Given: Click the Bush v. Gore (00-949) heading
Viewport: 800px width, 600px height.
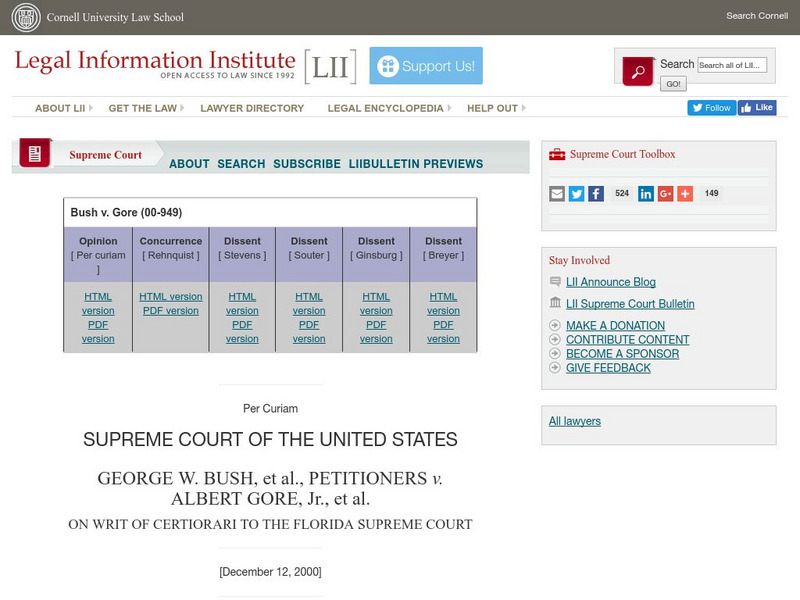Looking at the screenshot, I should coord(126,212).
